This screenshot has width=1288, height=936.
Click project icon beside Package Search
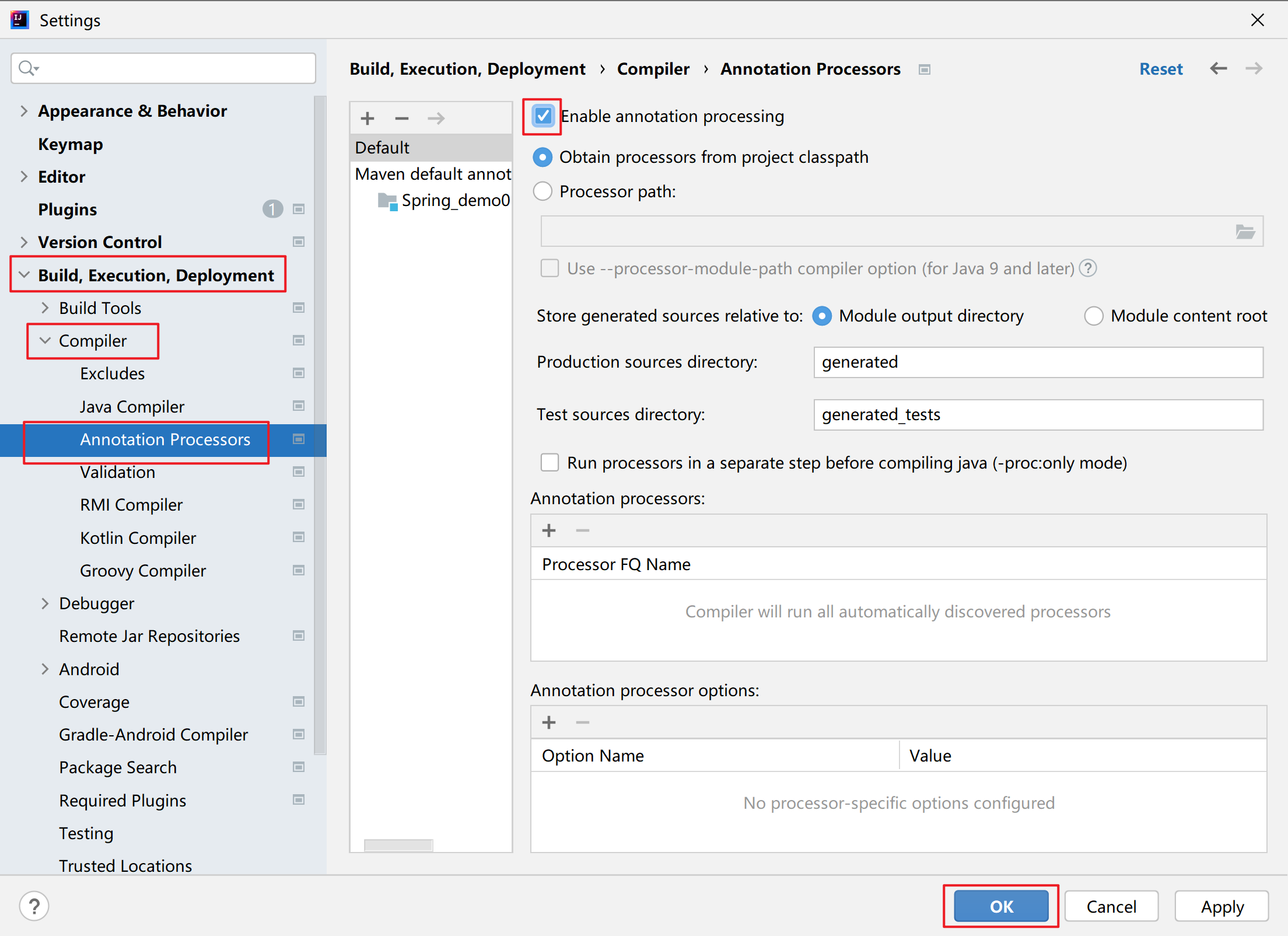[x=299, y=767]
